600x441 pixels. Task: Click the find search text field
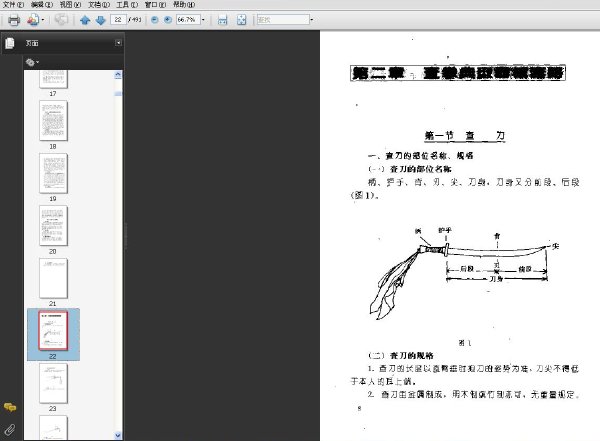pos(283,20)
